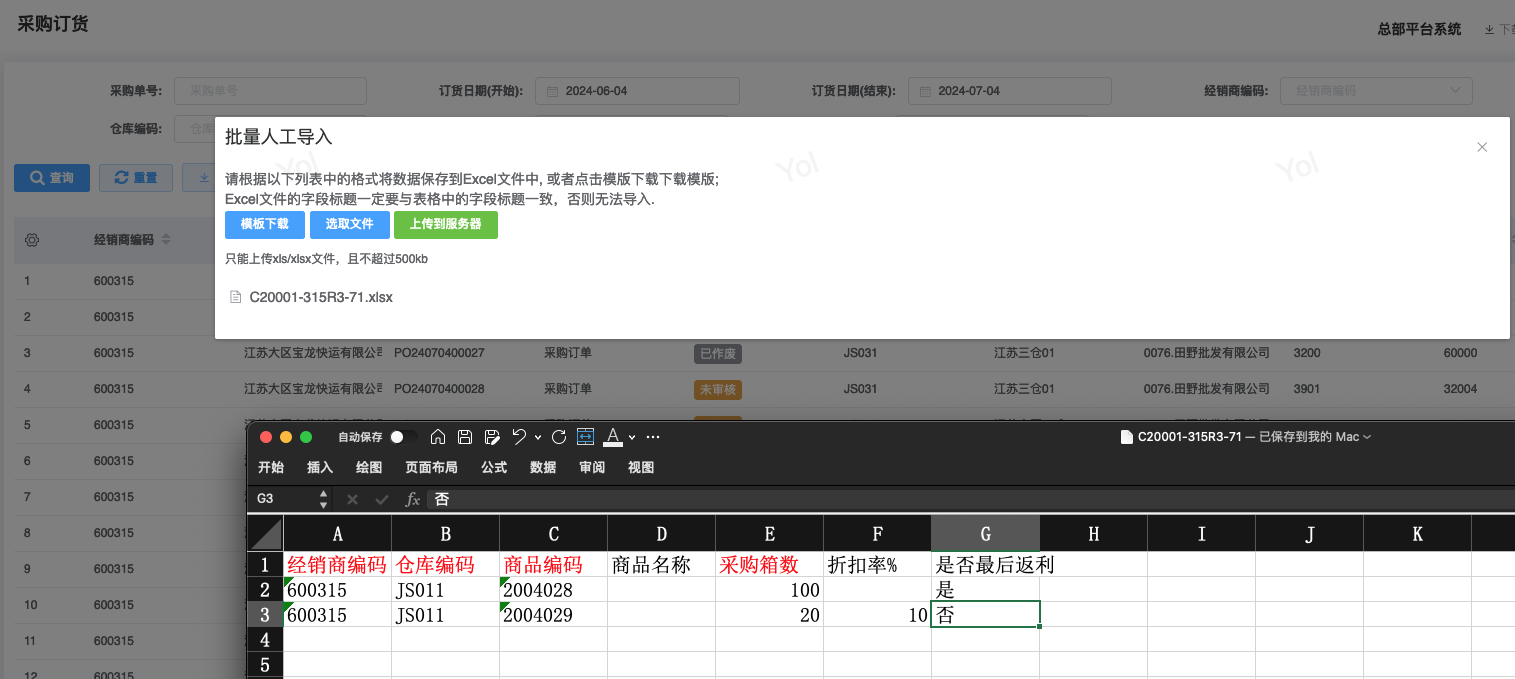The height and width of the screenshot is (679, 1515).
Task: Click the Redo circular arrow icon
Action: (x=559, y=437)
